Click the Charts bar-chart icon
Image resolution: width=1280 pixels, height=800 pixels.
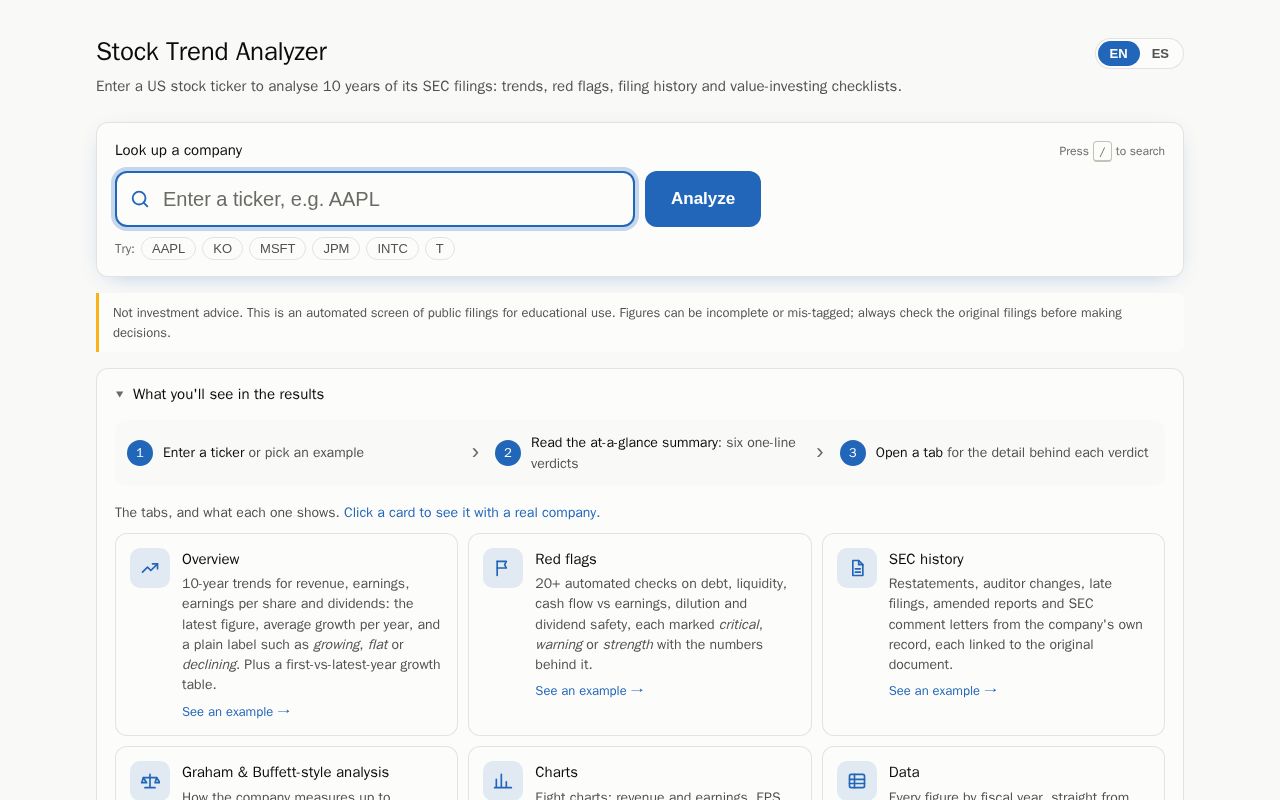click(503, 781)
